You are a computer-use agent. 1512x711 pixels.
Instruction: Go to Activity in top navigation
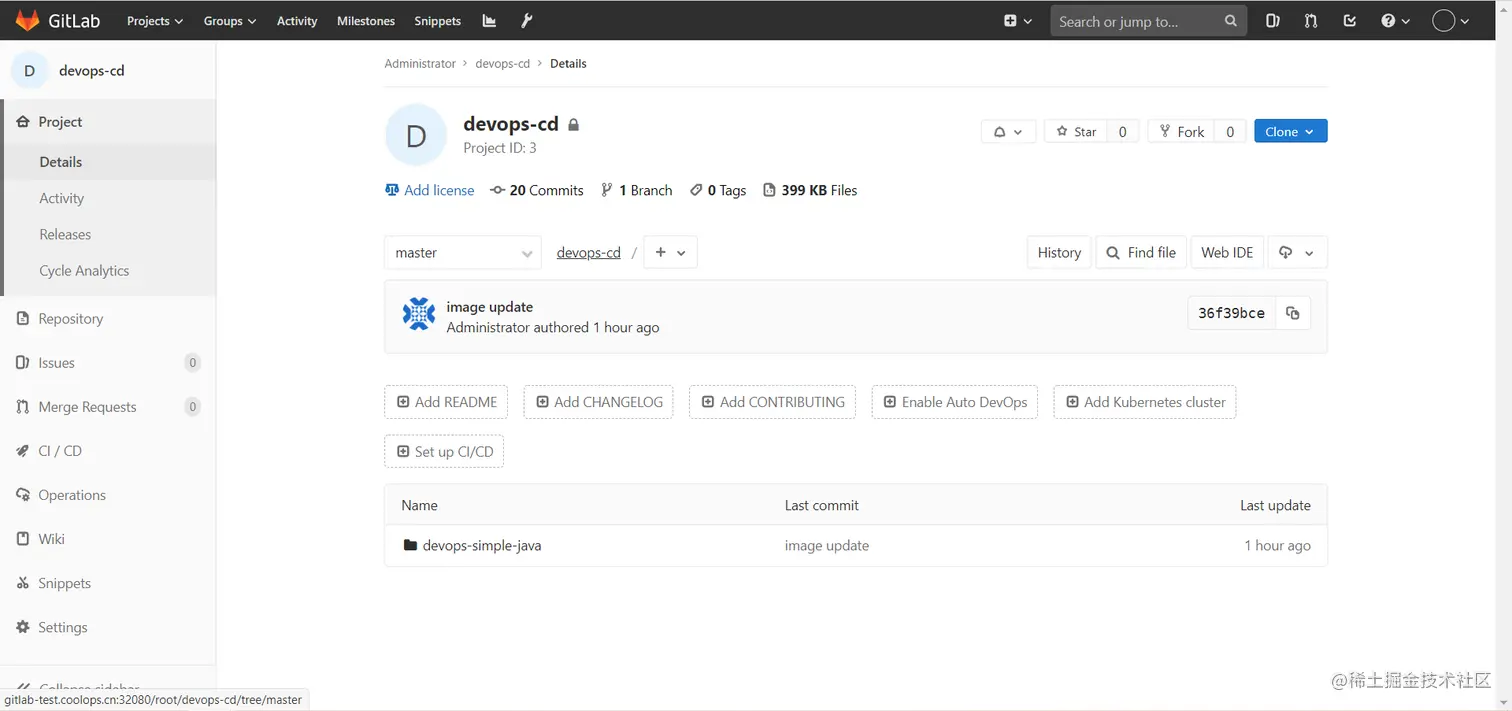click(297, 21)
